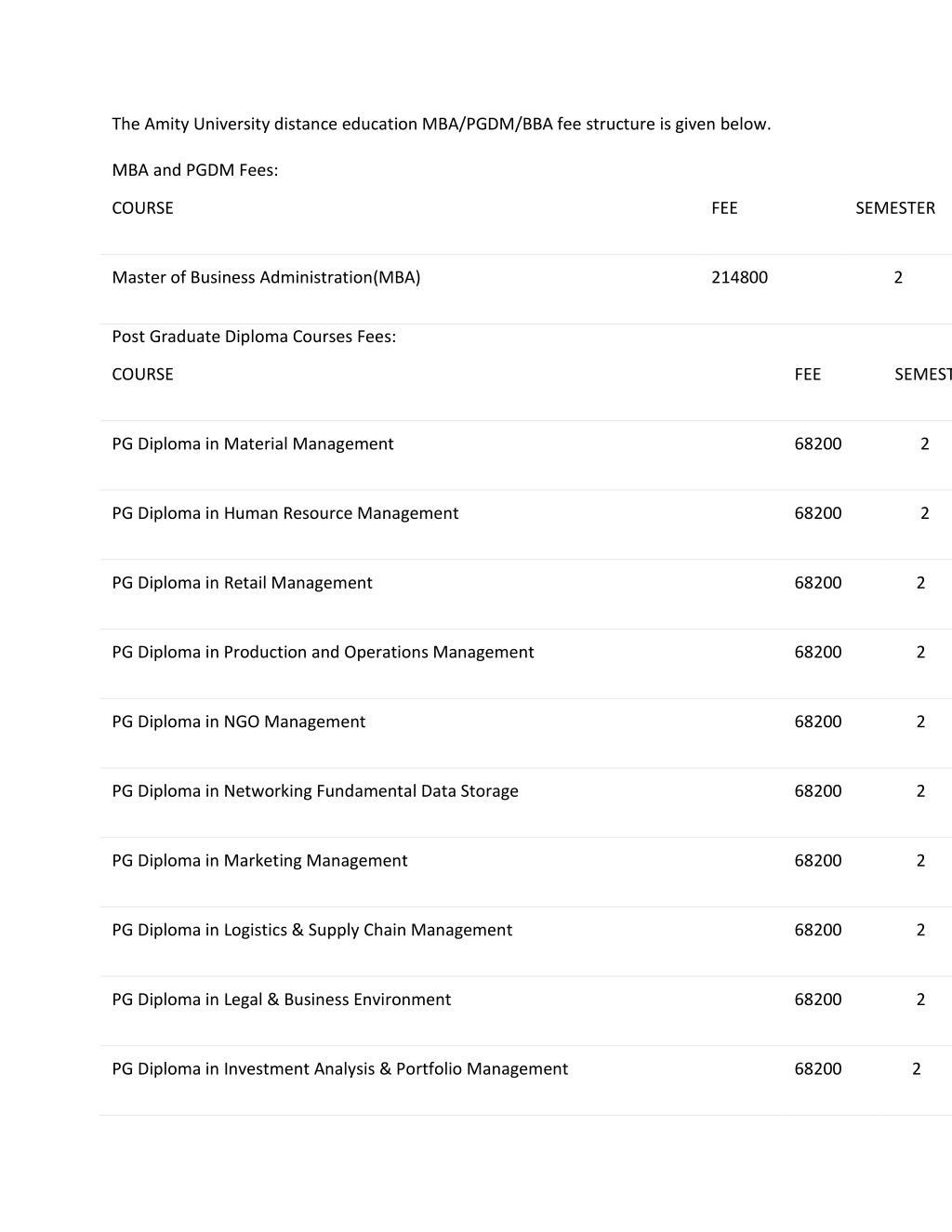The image size is (952, 1232).
Task: Click the COURSE header in MBA table
Action: [x=142, y=207]
